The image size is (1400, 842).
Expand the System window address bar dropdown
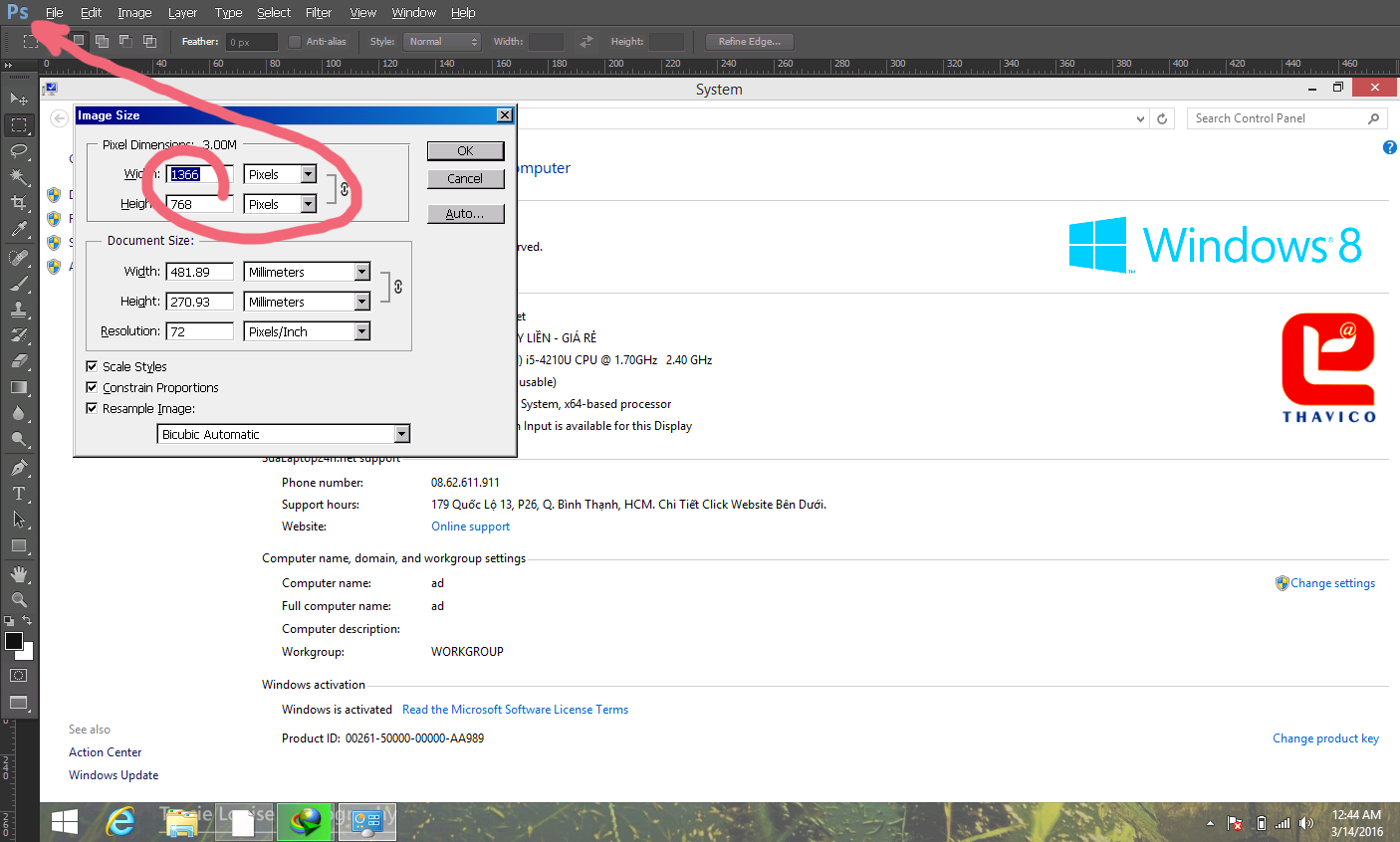pyautogui.click(x=1140, y=118)
